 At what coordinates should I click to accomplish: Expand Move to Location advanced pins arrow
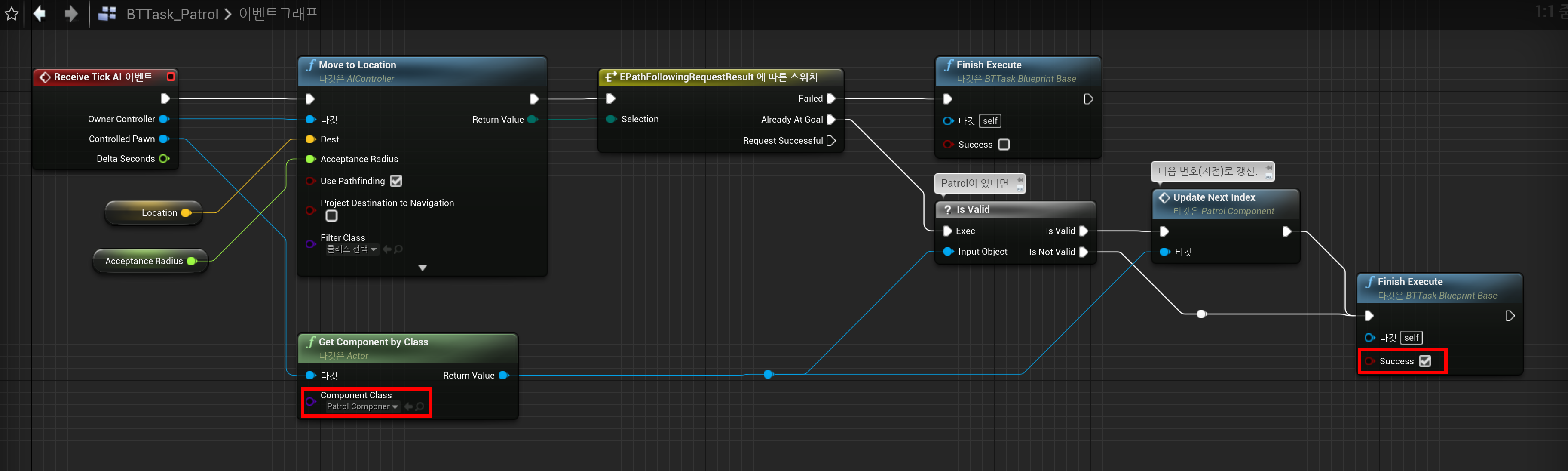pos(423,268)
